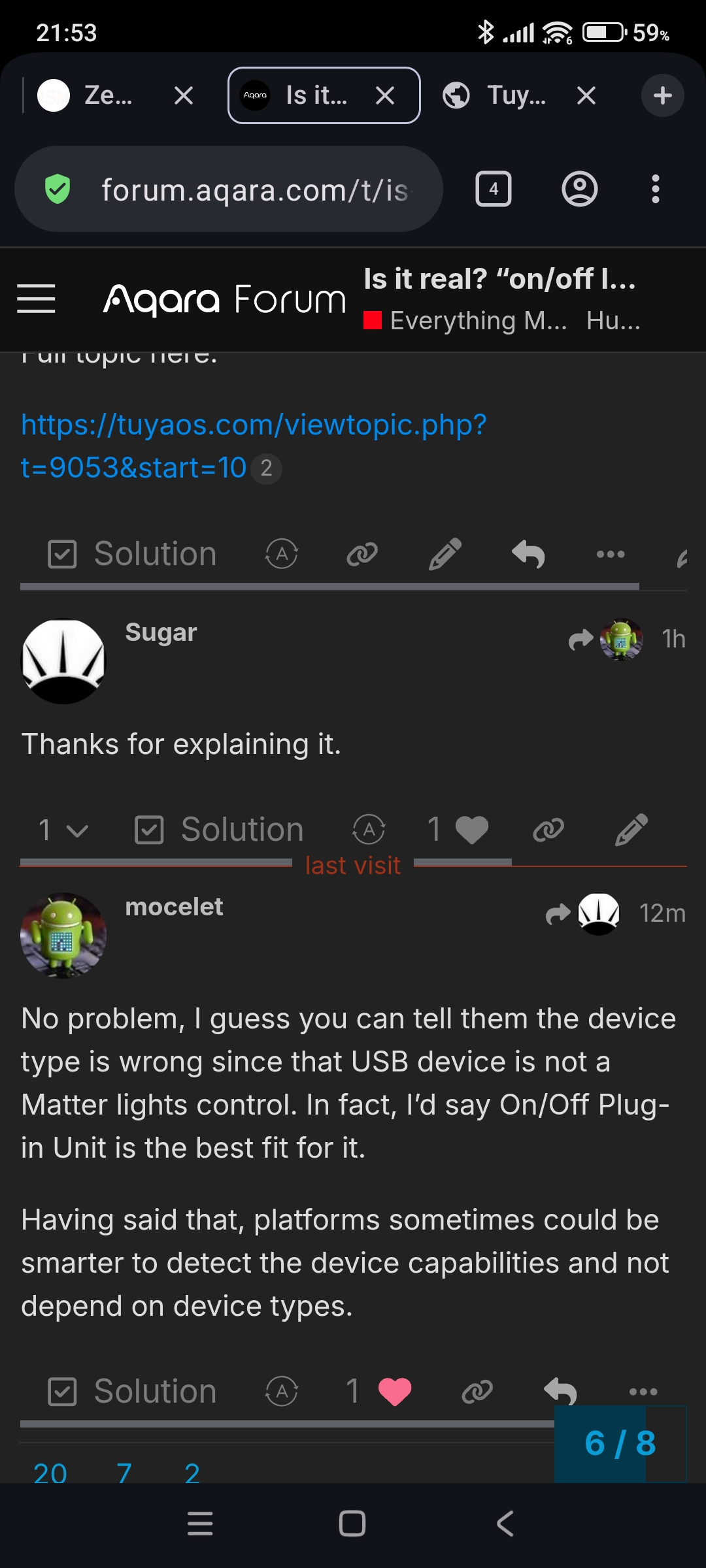Open Chrome's three-dot overflow menu
The width and height of the screenshot is (706, 1568).
655,189
